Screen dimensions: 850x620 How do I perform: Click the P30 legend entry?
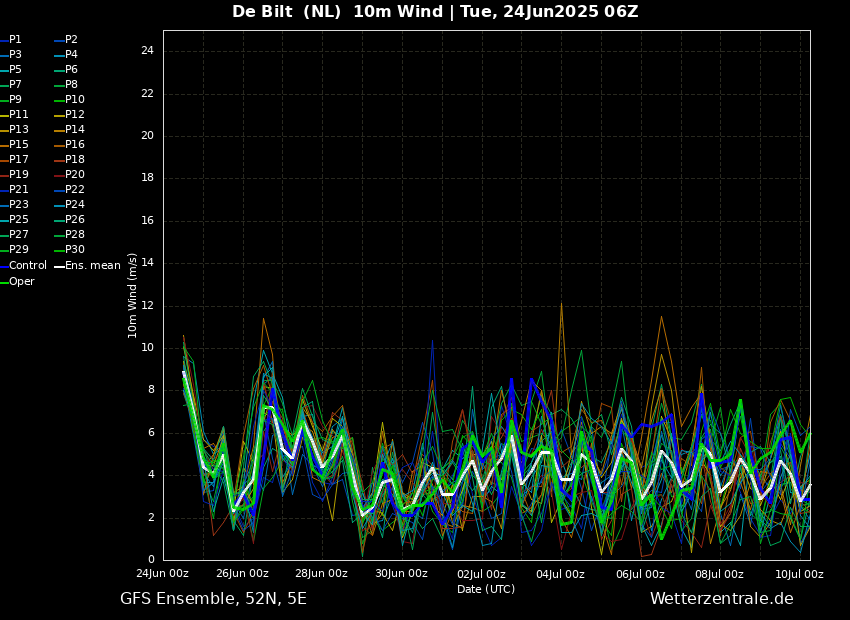point(75,250)
